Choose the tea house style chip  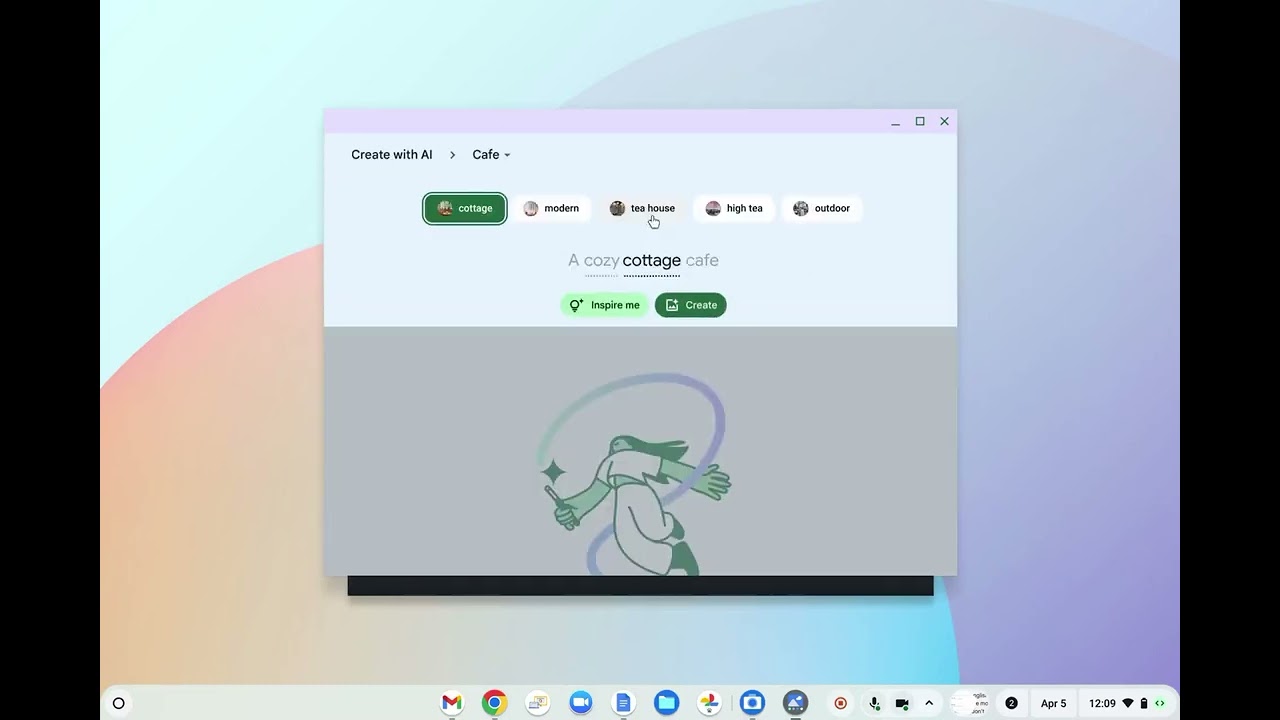(642, 208)
